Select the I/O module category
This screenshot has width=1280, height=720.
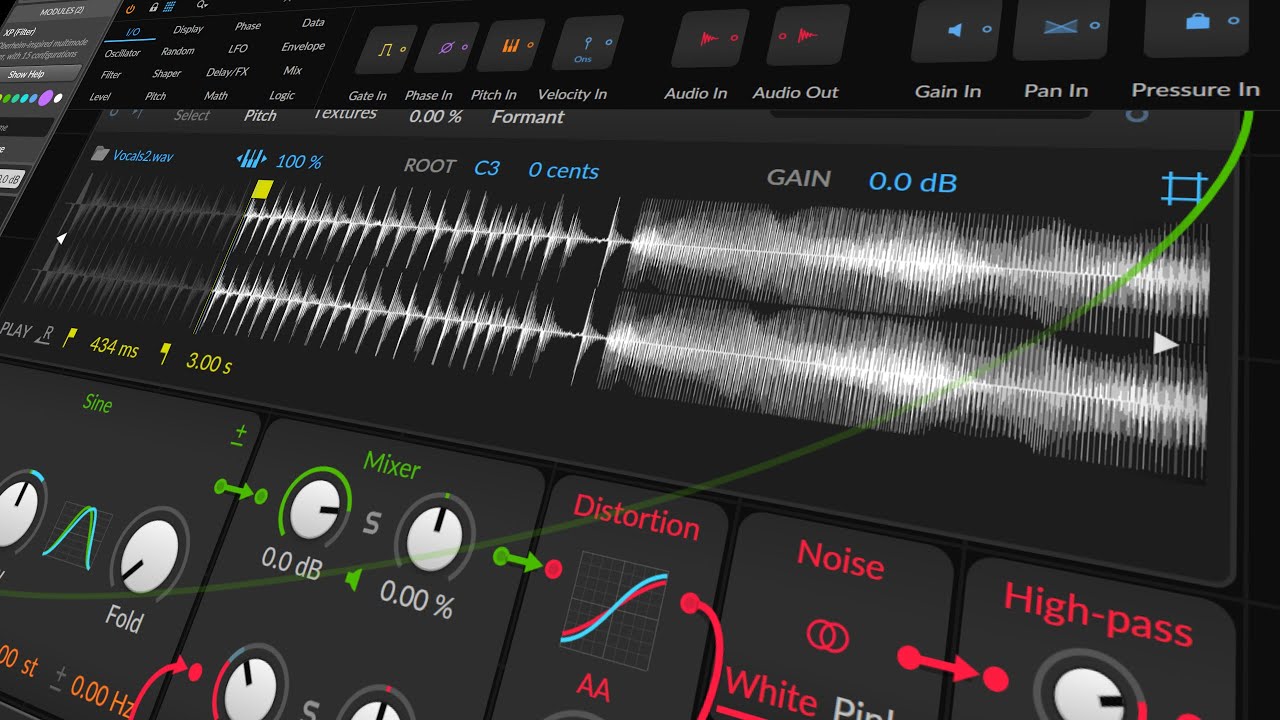132,31
